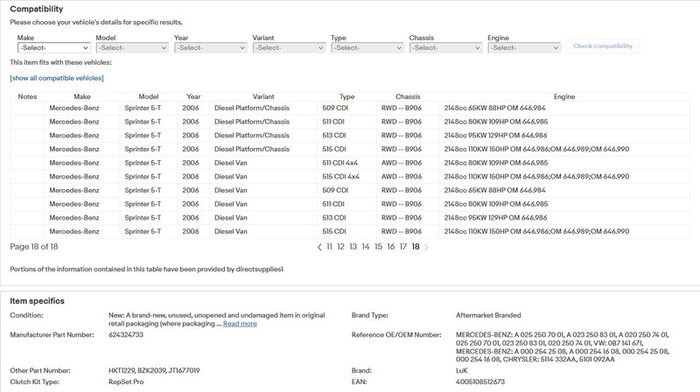Click the Year column header in table
Image resolution: width=700 pixels, height=392 pixels.
click(x=193, y=96)
